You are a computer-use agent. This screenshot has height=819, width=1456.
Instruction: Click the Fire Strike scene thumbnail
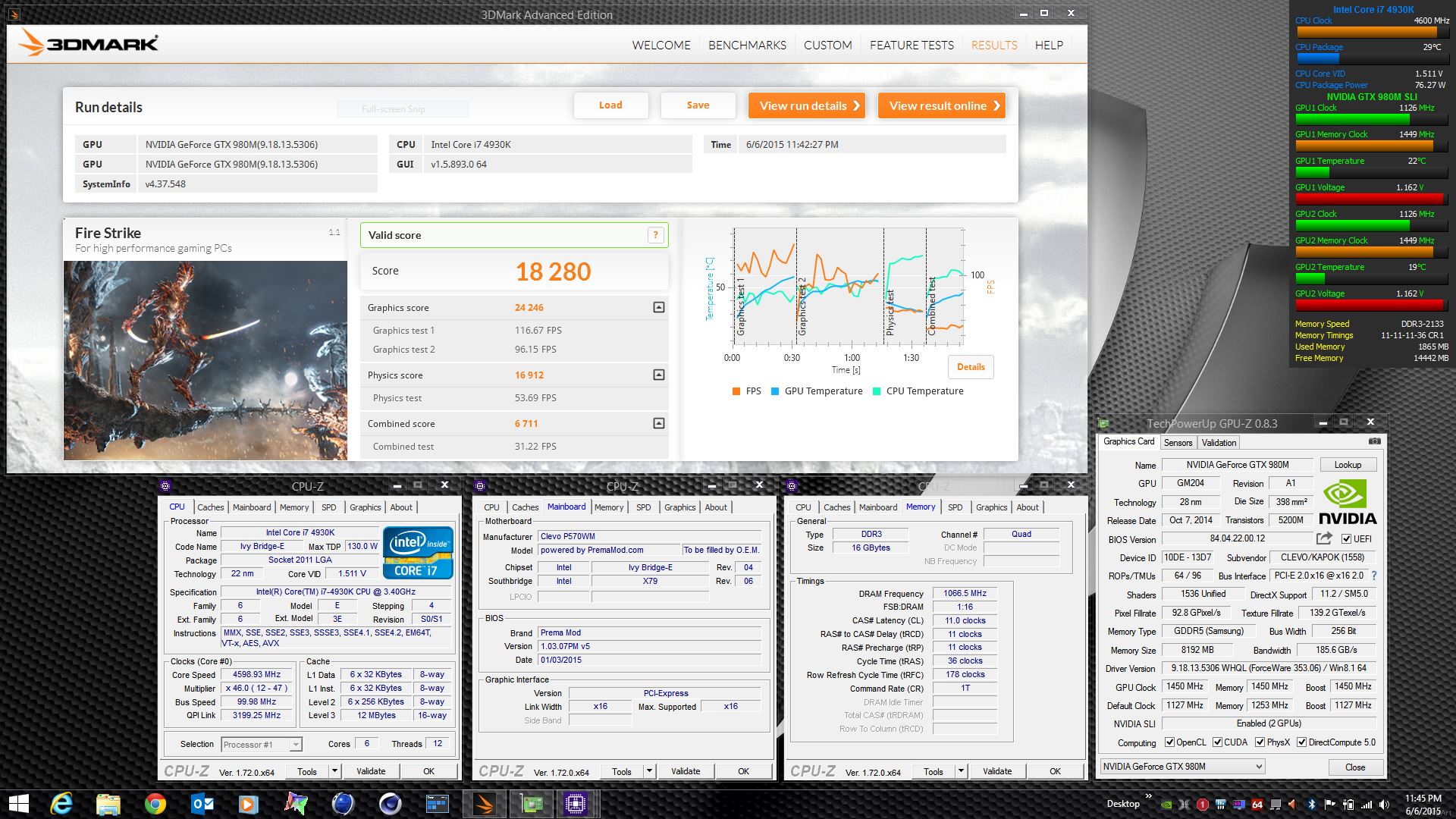pos(206,360)
